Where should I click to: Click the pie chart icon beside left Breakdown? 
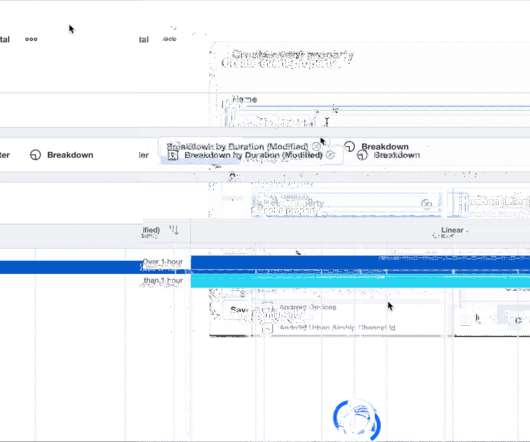tap(35, 155)
